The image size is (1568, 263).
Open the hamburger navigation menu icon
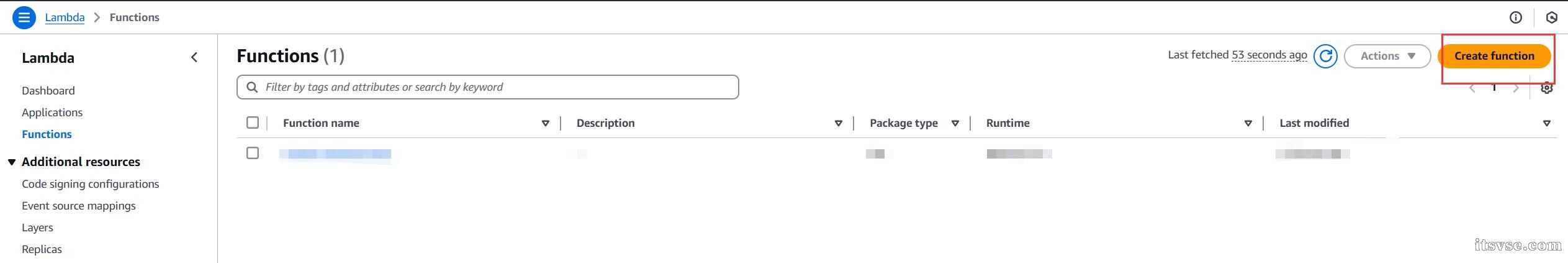tap(24, 17)
